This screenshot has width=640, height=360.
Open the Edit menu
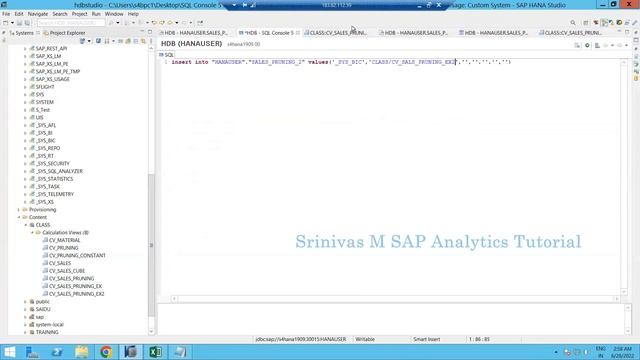click(x=19, y=14)
